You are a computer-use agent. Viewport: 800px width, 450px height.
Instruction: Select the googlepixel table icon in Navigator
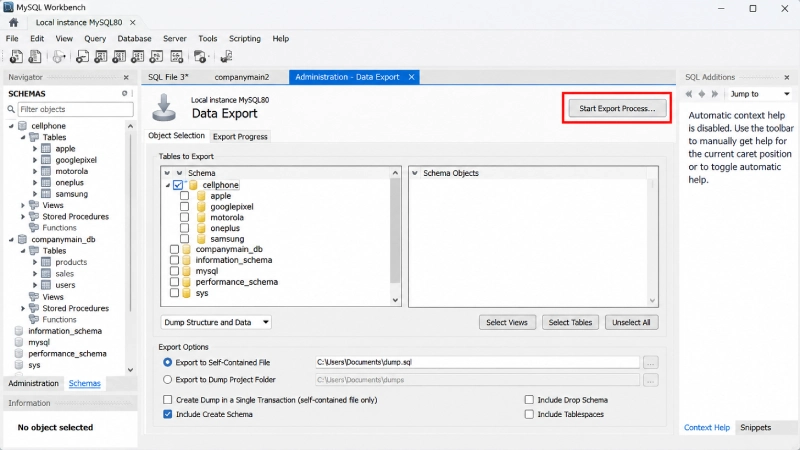coord(46,160)
